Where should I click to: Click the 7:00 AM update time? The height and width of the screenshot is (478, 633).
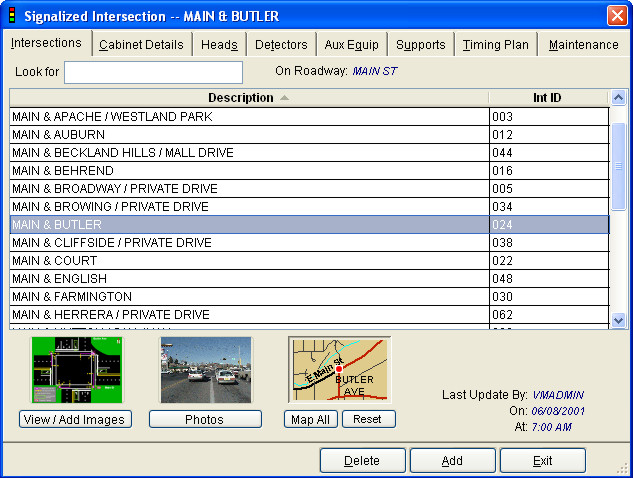(x=551, y=427)
